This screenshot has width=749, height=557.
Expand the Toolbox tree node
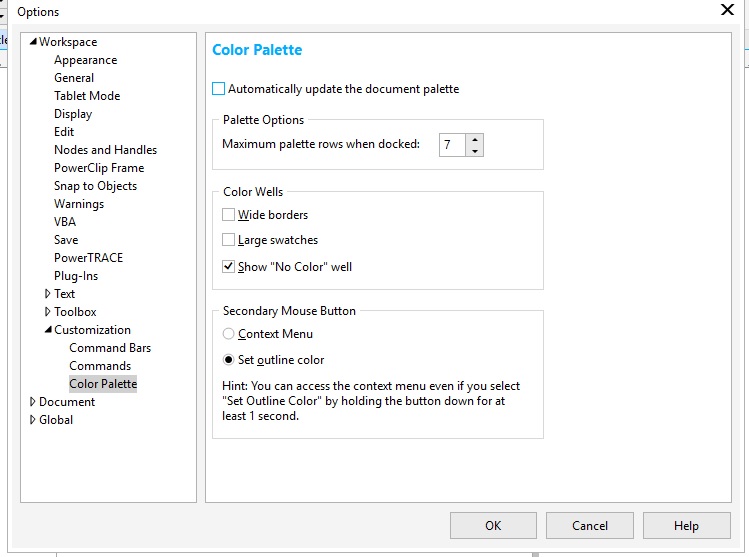[x=48, y=312]
